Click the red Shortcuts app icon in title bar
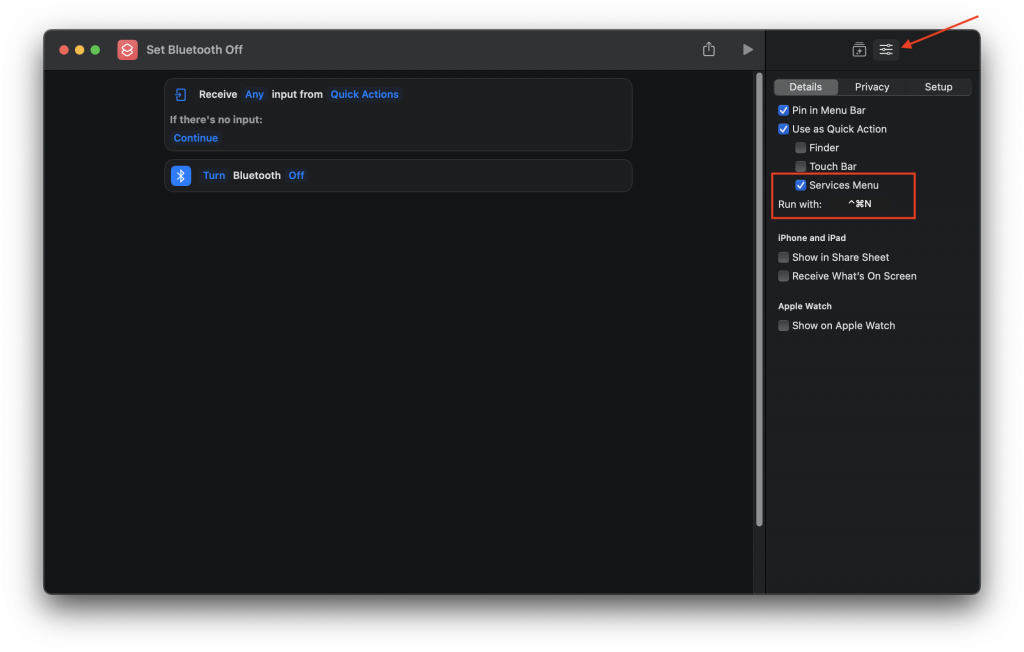This screenshot has width=1024, height=652. click(x=127, y=50)
